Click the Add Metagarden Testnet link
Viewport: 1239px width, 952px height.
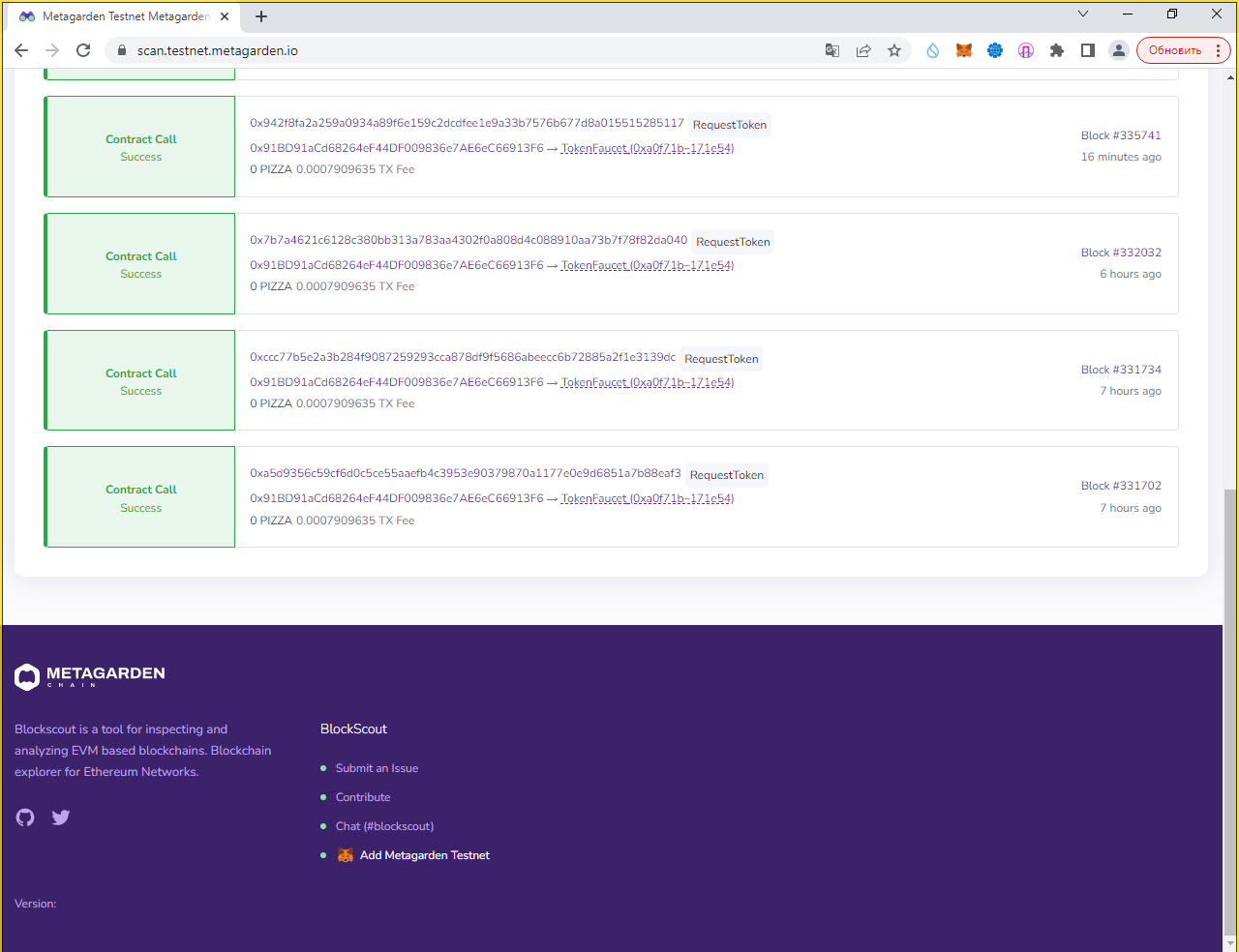tap(424, 855)
